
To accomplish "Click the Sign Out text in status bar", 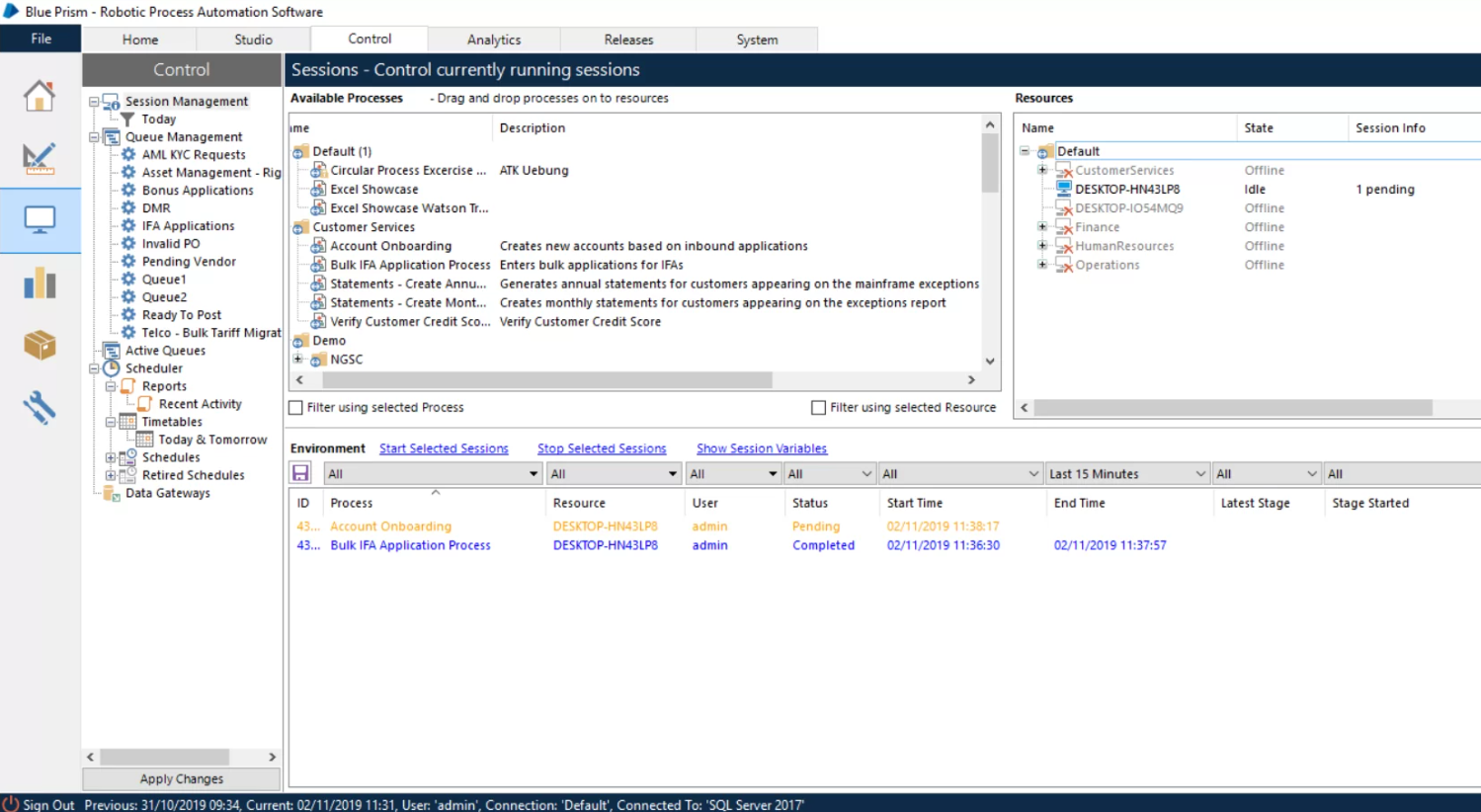I will [x=48, y=804].
